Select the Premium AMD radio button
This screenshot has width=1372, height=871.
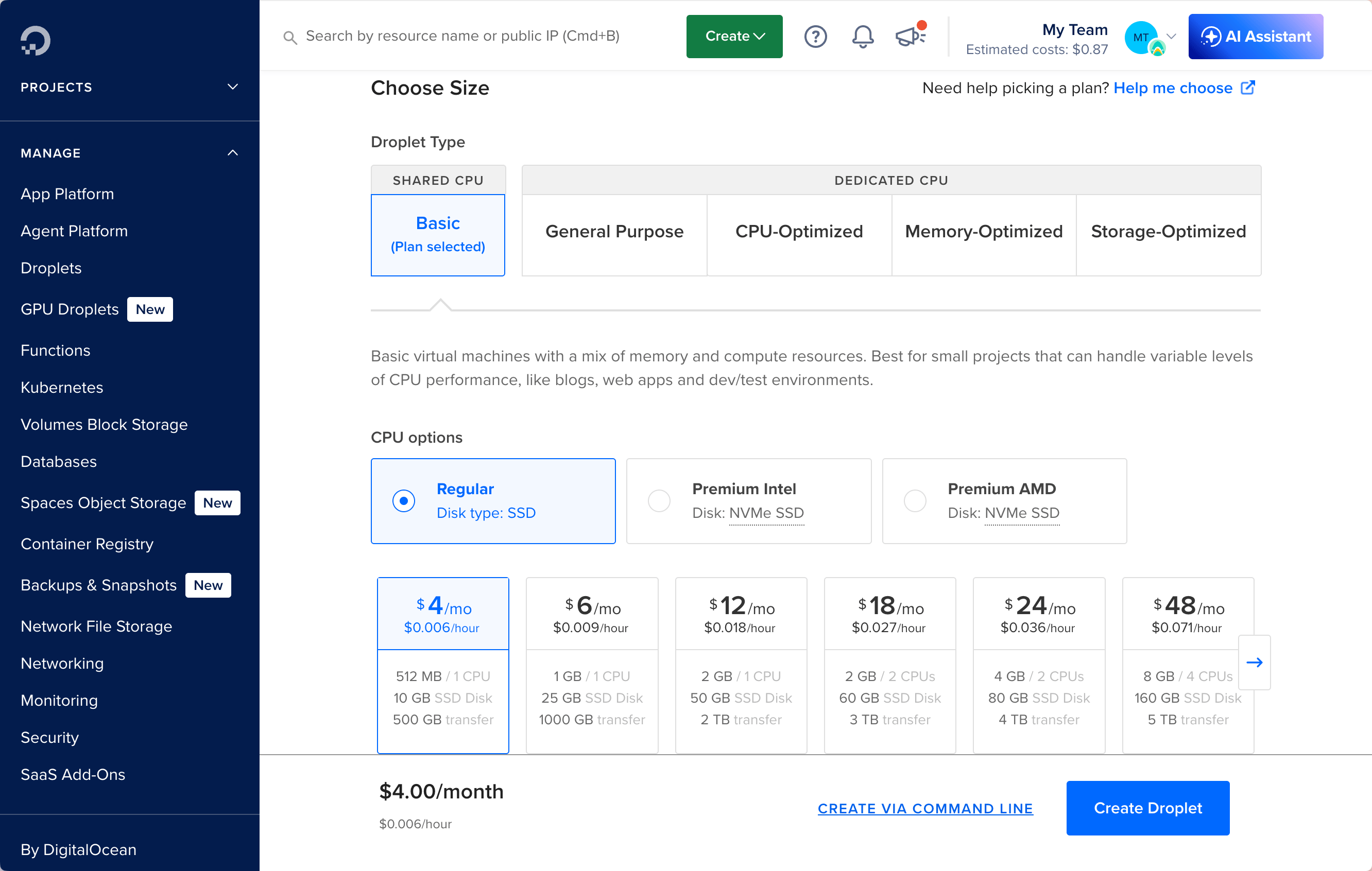915,501
